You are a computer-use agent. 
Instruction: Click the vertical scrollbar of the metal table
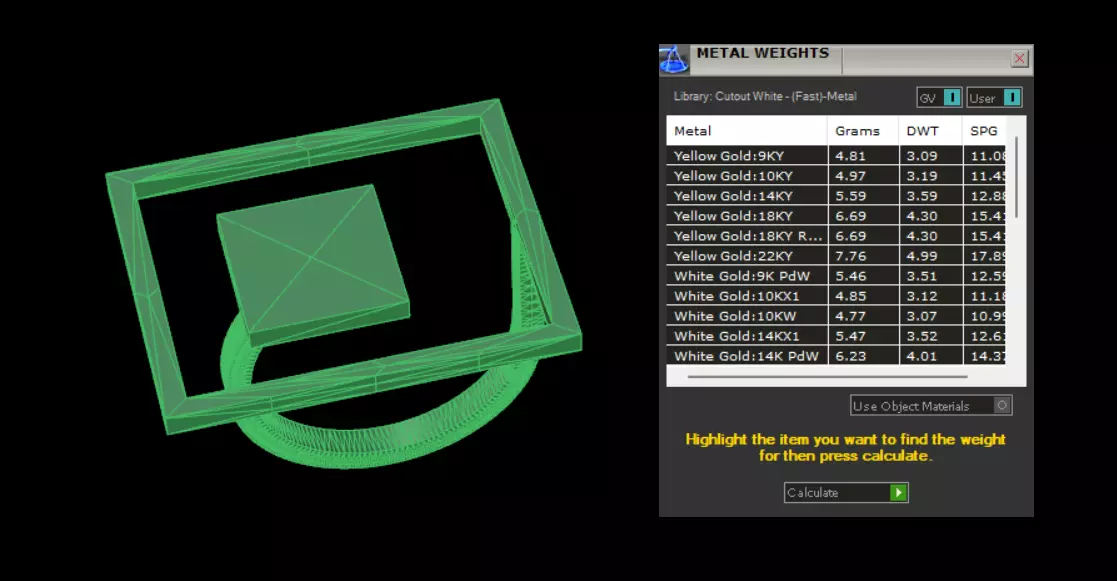(x=1016, y=177)
